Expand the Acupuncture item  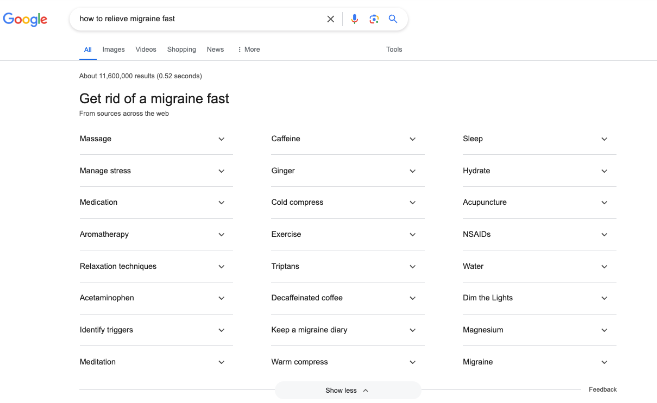pos(539,202)
